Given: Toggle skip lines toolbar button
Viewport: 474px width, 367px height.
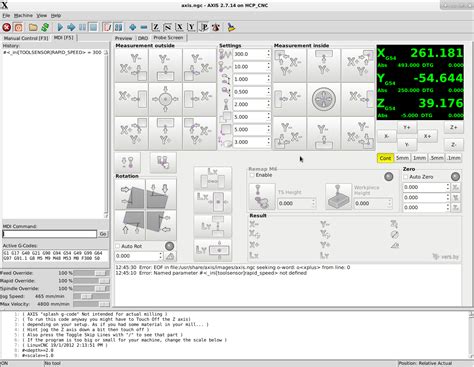Looking at the screenshot, I should [107, 27].
